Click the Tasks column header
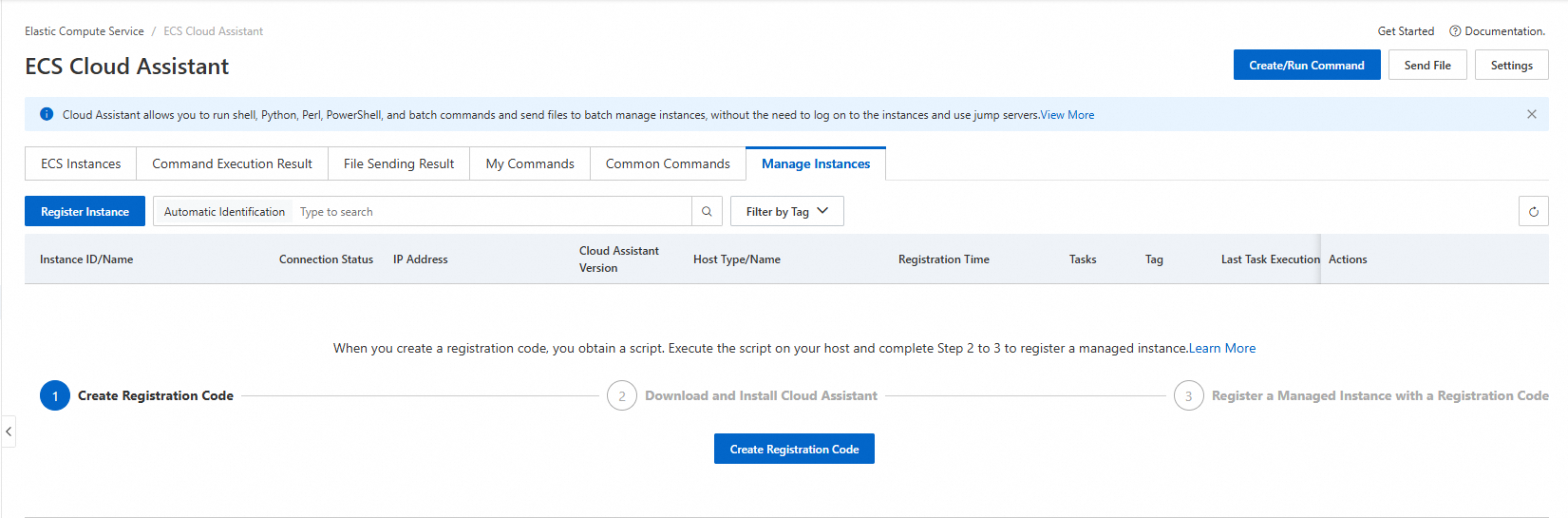1568x518 pixels. (x=1083, y=259)
